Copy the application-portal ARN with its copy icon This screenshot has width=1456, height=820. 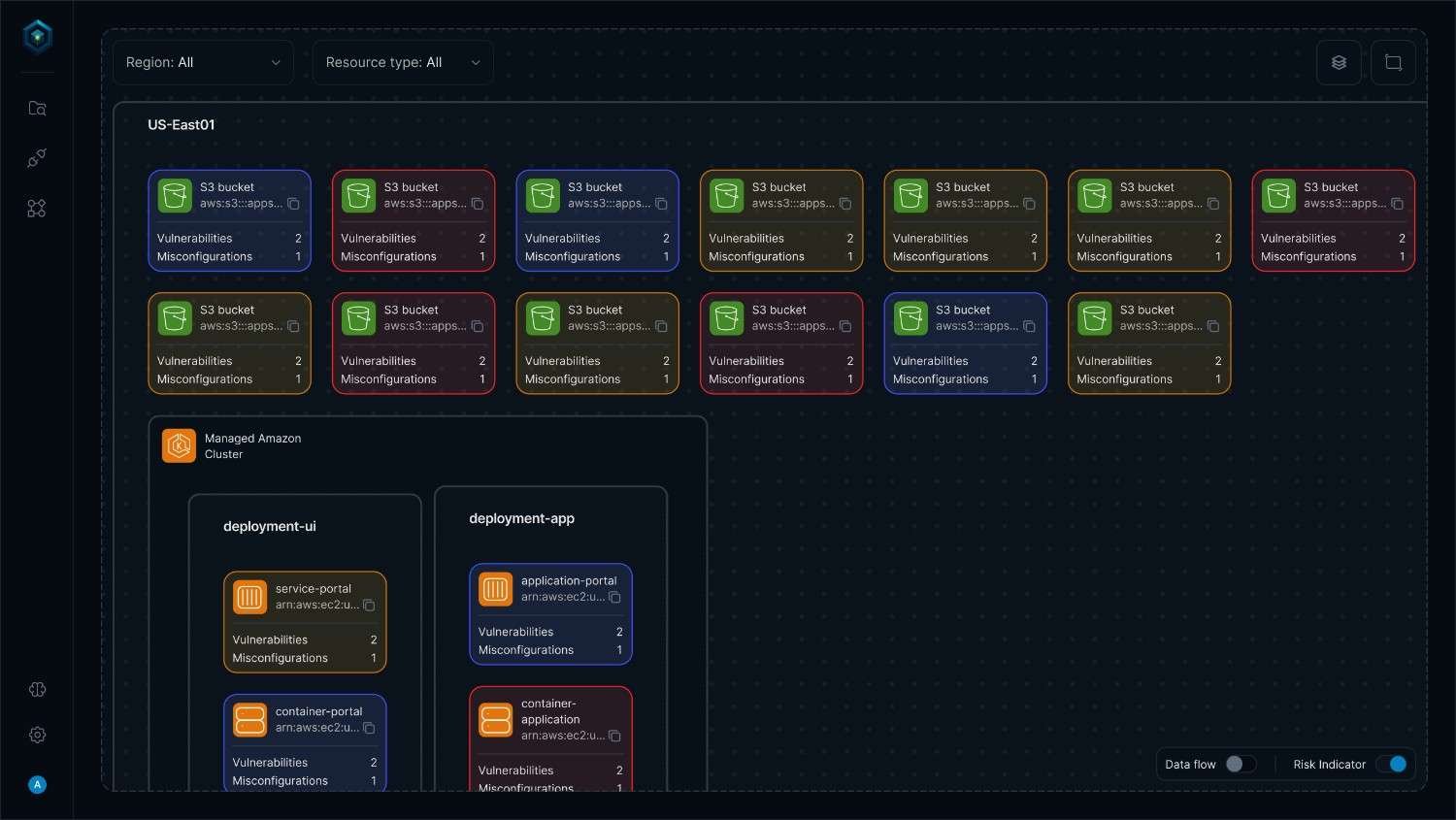point(614,597)
